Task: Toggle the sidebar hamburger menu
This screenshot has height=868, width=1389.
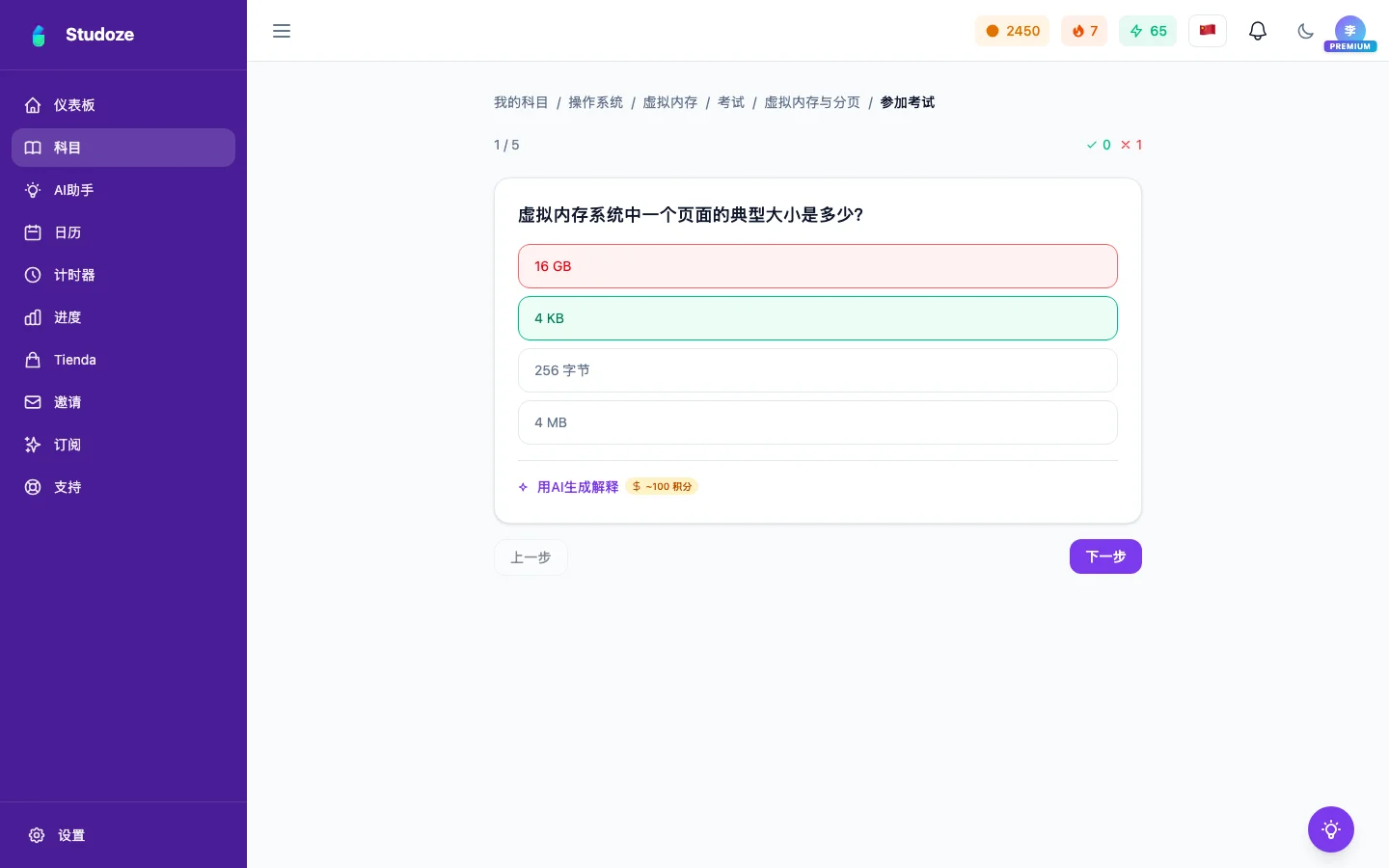Action: point(282,31)
